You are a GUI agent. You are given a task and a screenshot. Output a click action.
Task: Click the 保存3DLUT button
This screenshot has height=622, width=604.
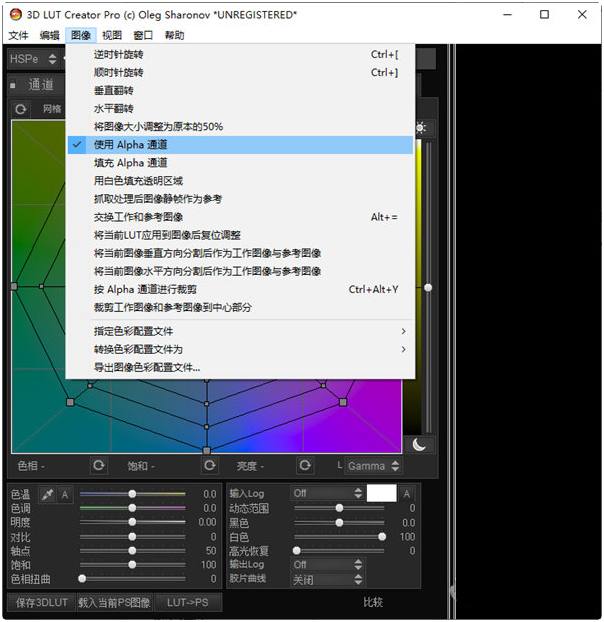(39, 602)
